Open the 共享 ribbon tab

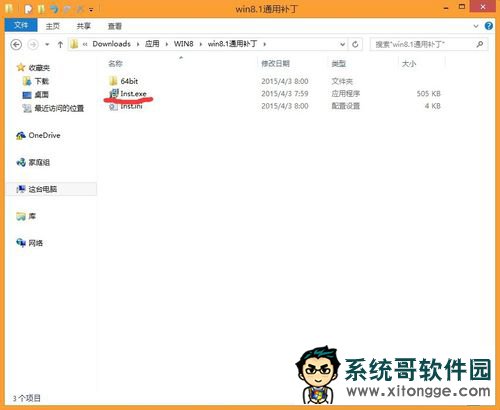click(x=83, y=26)
